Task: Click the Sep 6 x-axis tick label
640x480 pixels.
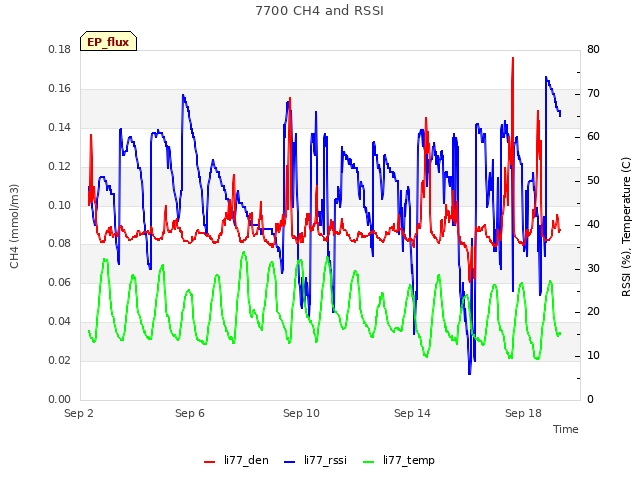Action: click(190, 413)
